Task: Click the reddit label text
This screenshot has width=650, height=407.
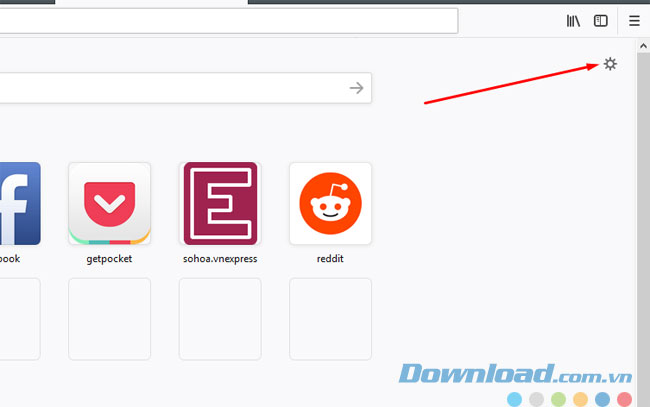Action: [x=330, y=259]
